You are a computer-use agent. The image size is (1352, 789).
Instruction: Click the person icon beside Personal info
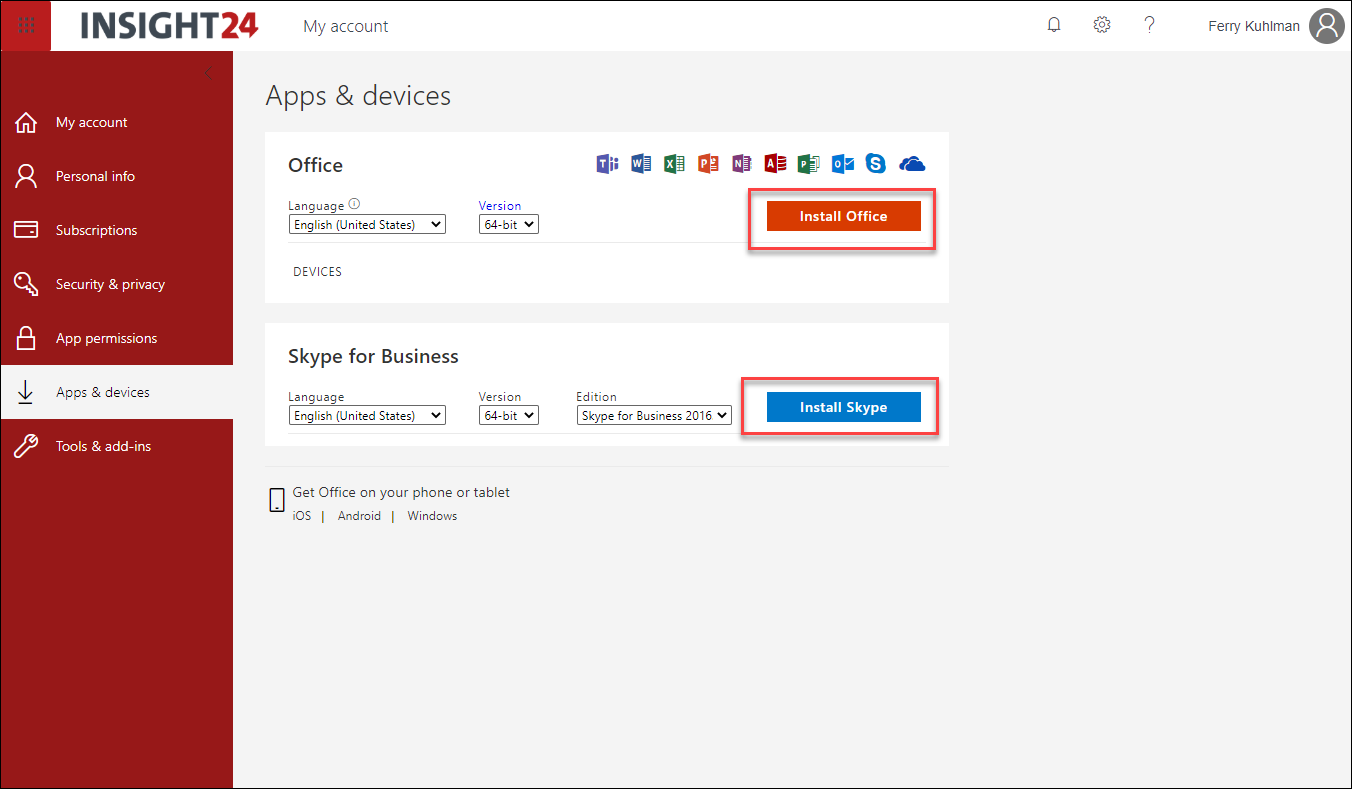pyautogui.click(x=26, y=176)
